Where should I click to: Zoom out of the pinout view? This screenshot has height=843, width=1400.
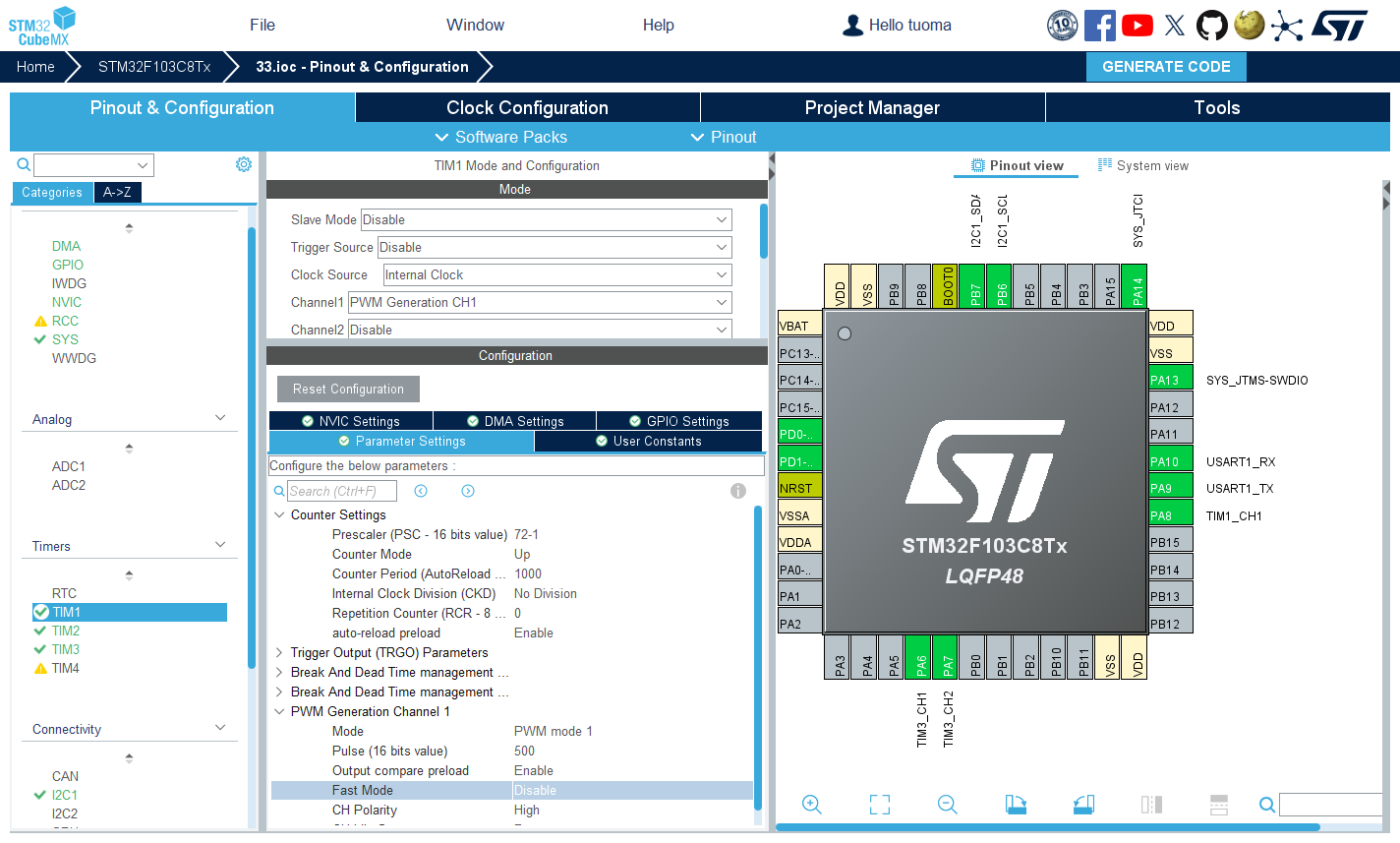[x=948, y=805]
